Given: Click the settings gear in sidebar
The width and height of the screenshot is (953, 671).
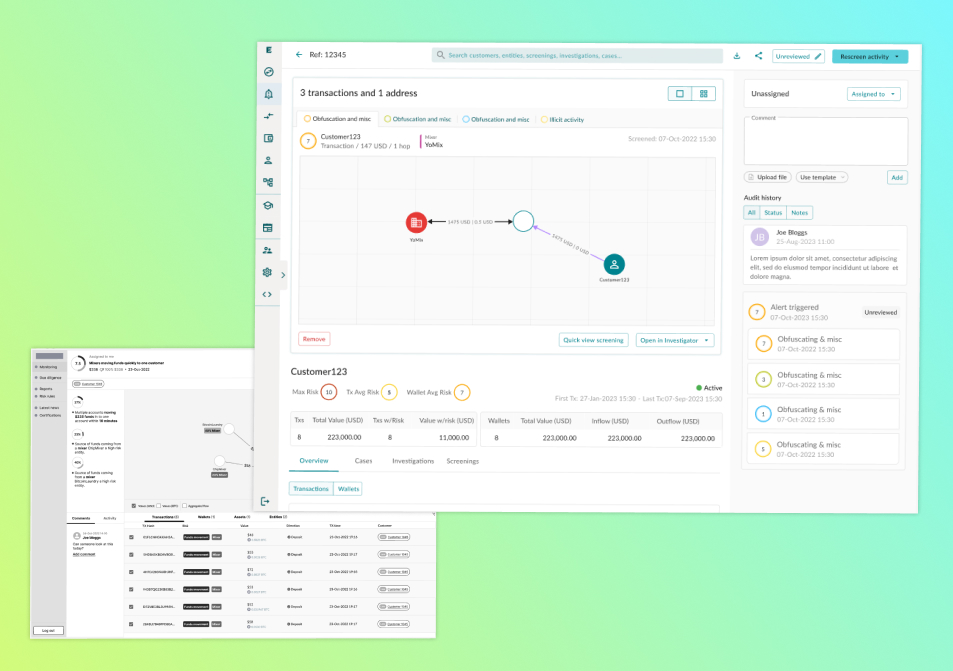Looking at the screenshot, I should click(x=268, y=272).
